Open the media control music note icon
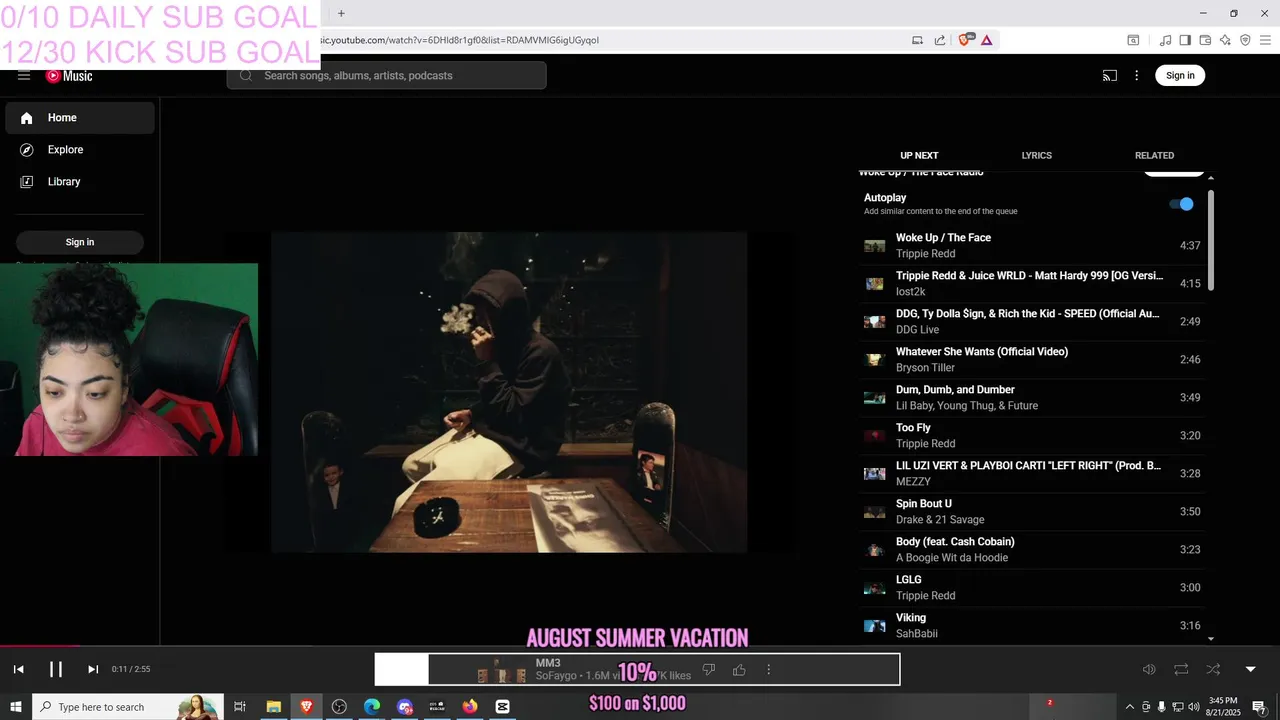This screenshot has height=720, width=1280. click(1165, 40)
